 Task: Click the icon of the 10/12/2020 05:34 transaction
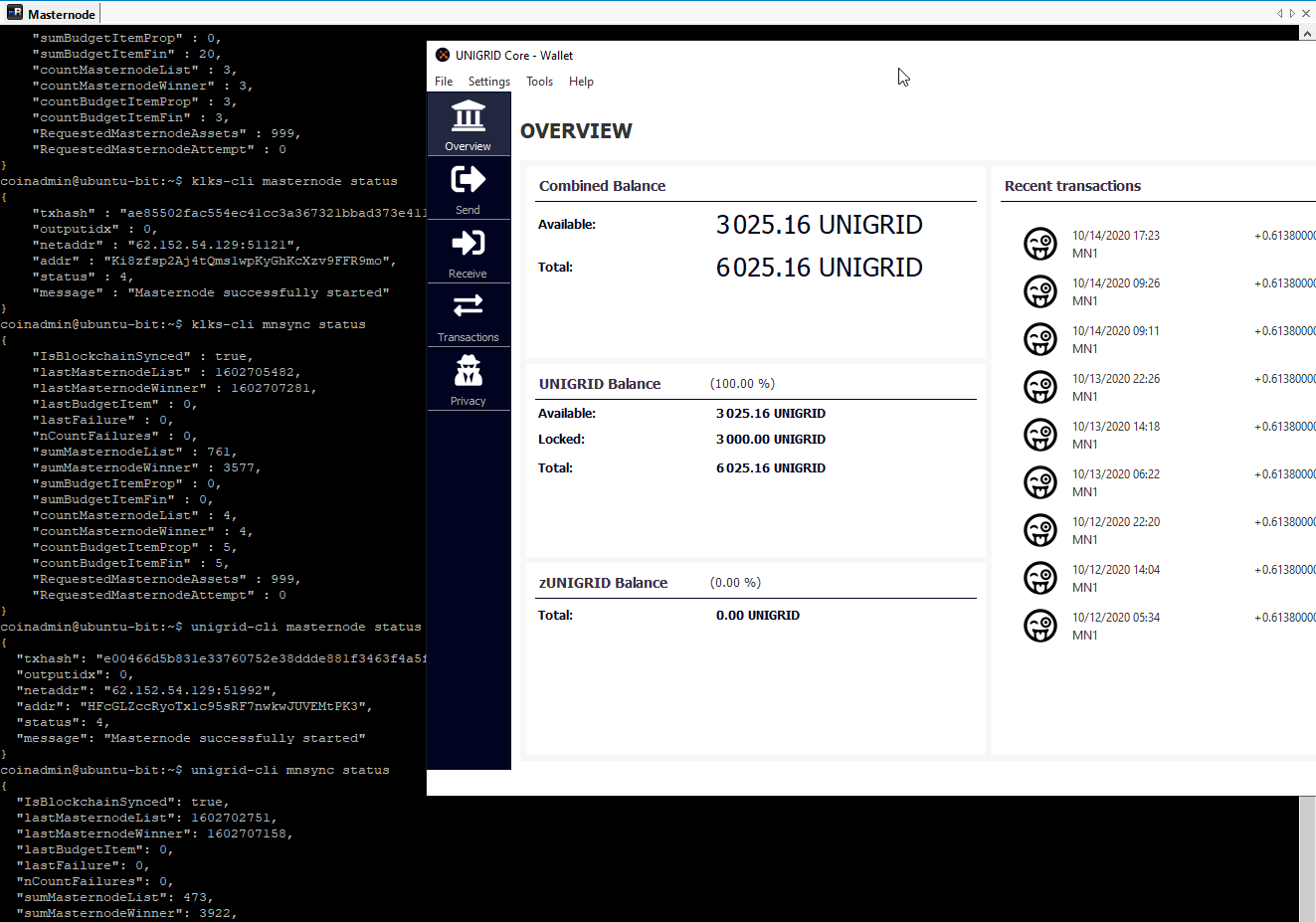point(1040,626)
